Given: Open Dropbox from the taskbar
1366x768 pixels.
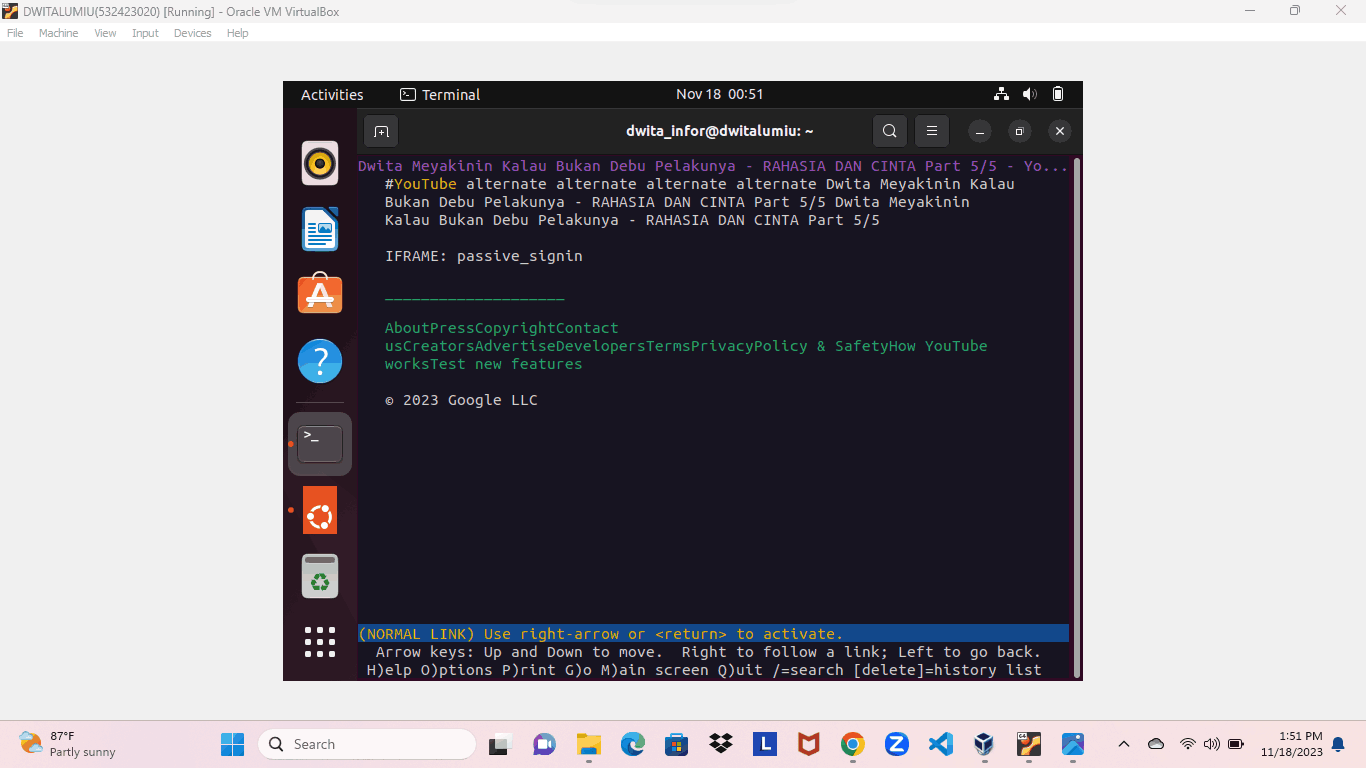Looking at the screenshot, I should pos(720,744).
